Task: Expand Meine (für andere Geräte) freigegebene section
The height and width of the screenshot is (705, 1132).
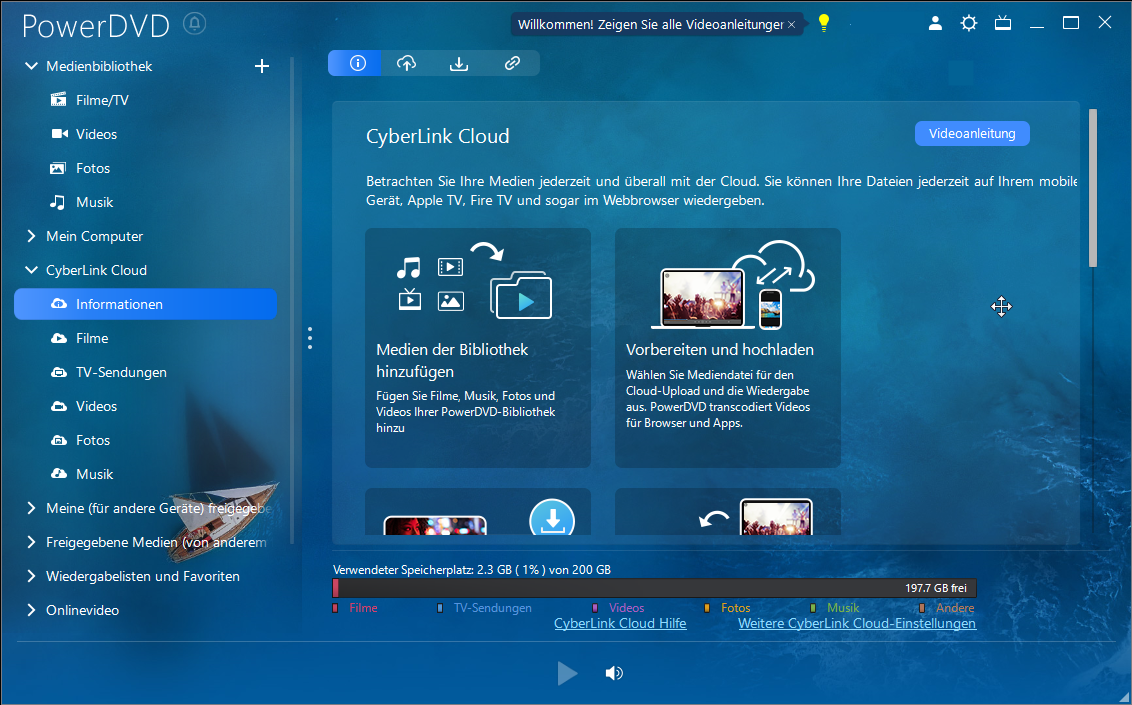Action: point(31,508)
